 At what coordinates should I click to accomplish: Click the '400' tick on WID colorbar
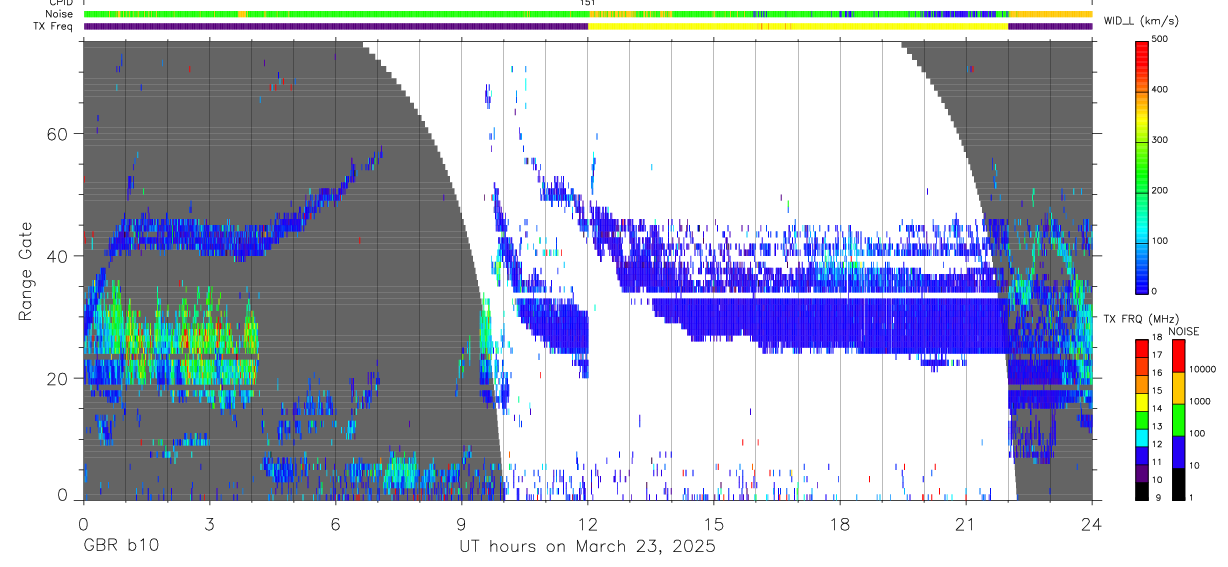coord(1160,89)
